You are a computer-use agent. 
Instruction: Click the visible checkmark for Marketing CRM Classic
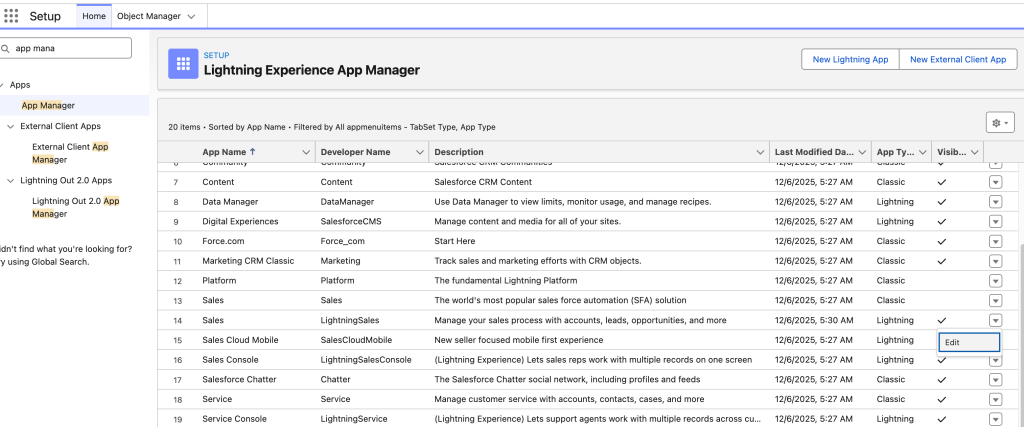[x=942, y=261]
